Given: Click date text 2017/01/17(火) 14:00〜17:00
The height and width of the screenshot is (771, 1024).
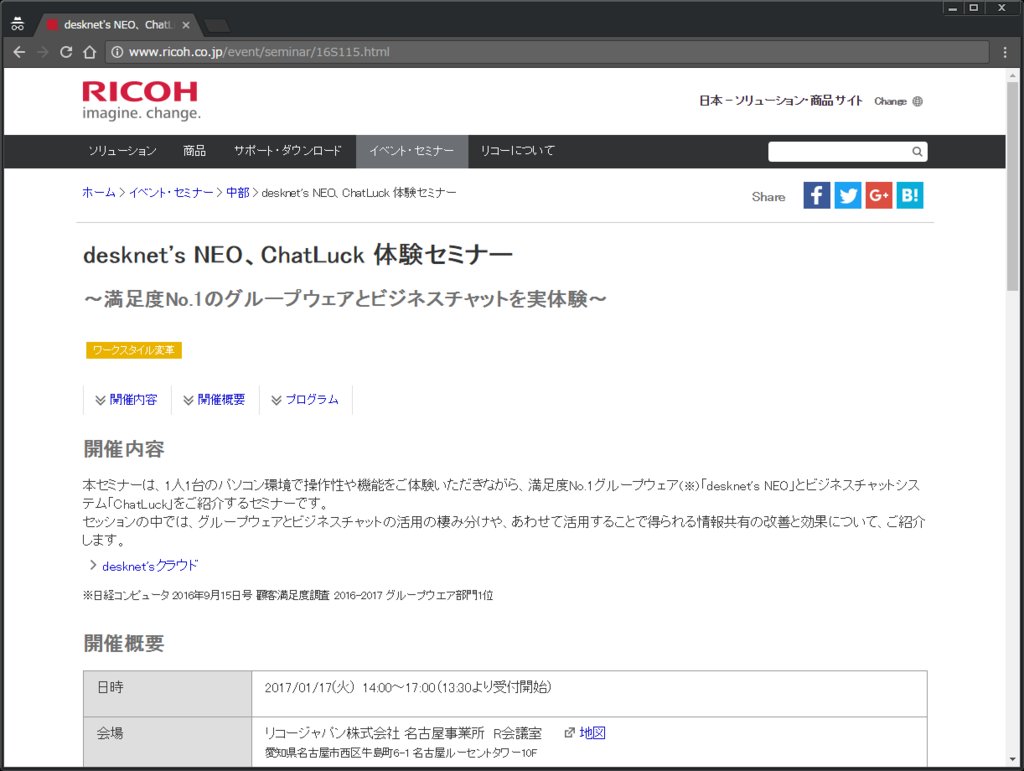Looking at the screenshot, I should click(349, 687).
